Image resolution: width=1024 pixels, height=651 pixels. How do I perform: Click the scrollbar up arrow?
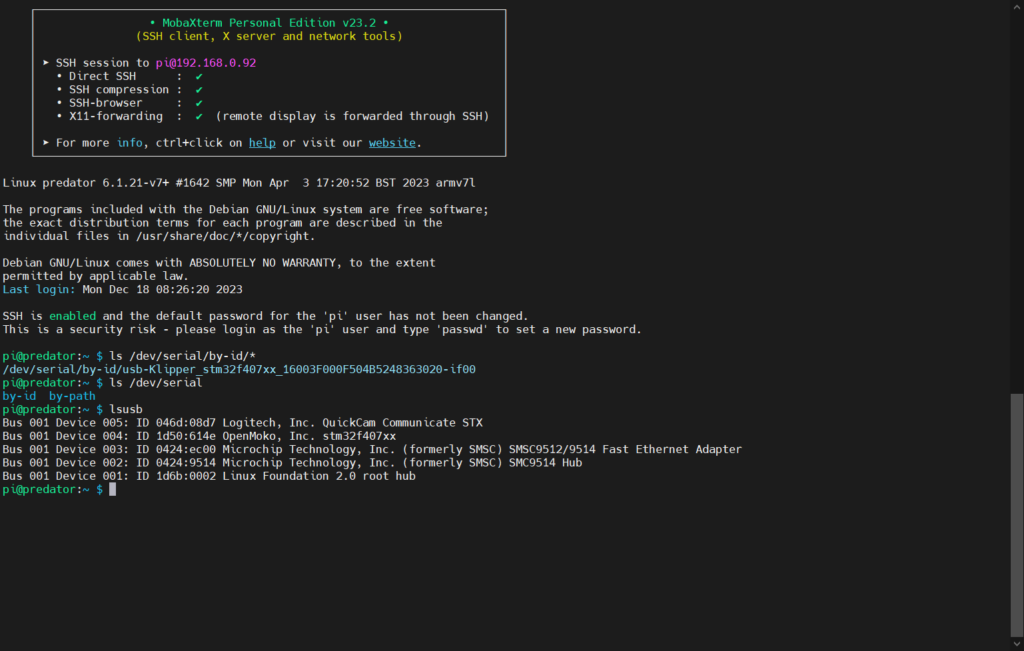coord(1017,6)
